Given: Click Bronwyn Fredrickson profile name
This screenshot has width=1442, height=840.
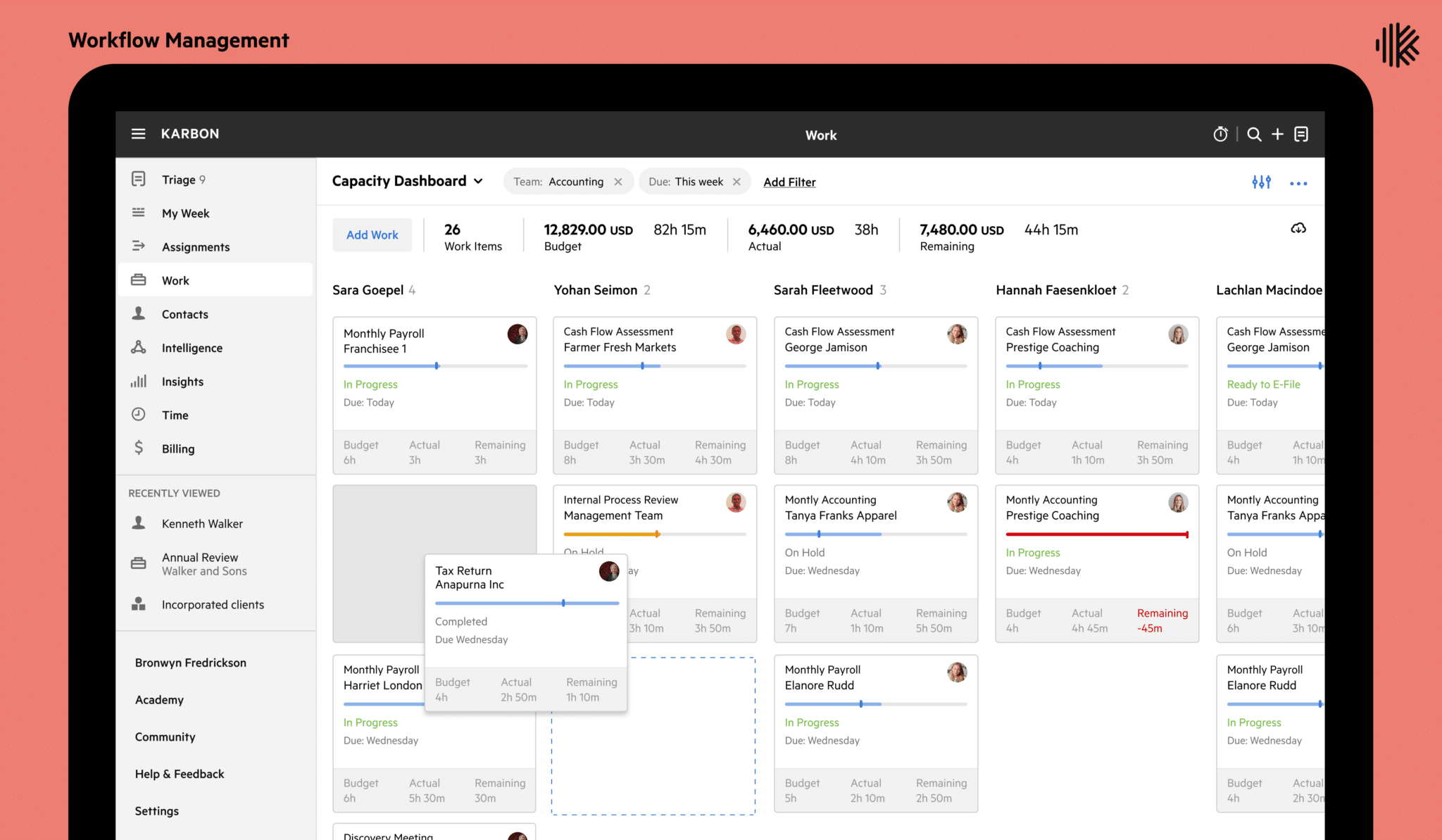Looking at the screenshot, I should [x=191, y=663].
